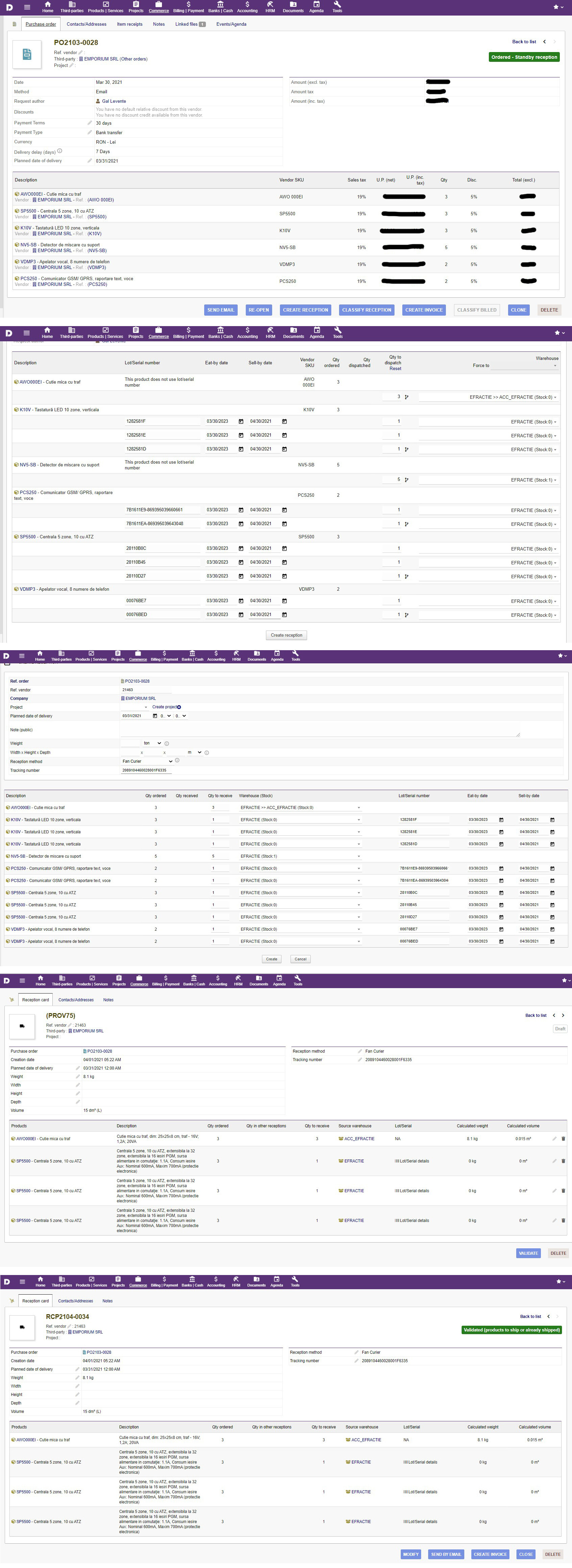The width and height of the screenshot is (572, 1568).
Task: Open the Reception method Fan Curier dropdown
Action: click(147, 761)
